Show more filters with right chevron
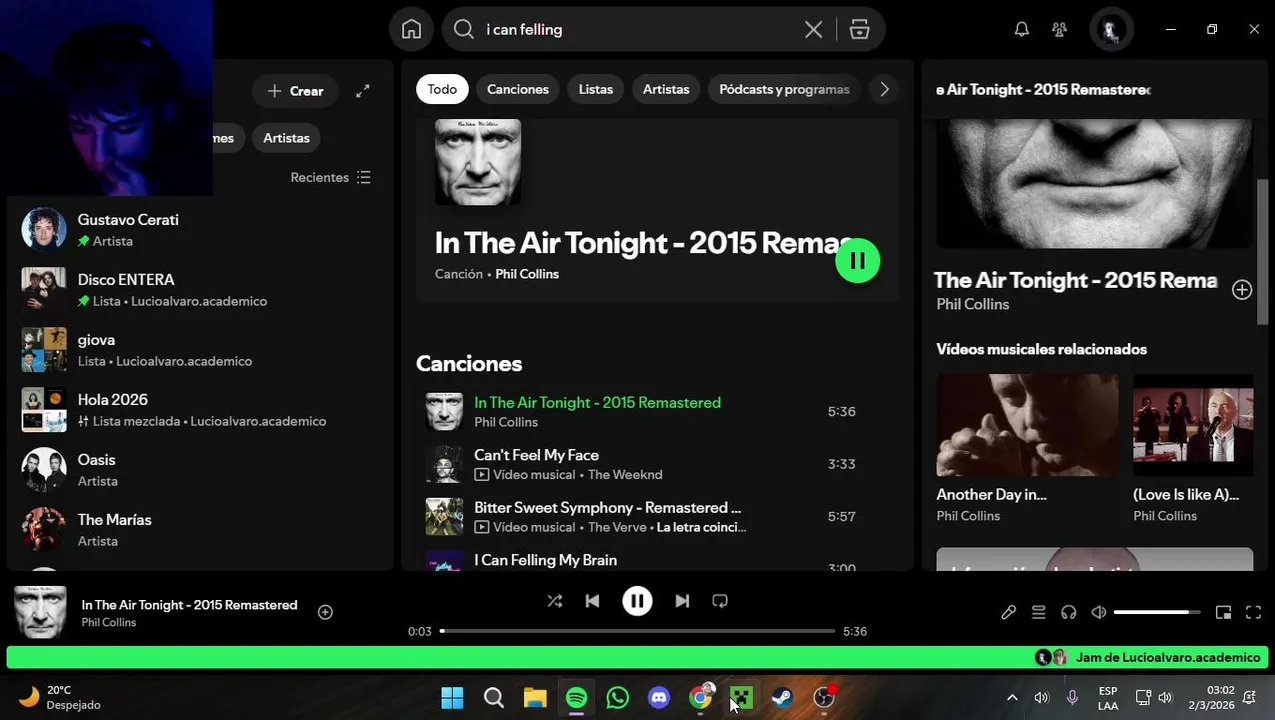Screen dimensions: 1275x720 (x=884, y=89)
